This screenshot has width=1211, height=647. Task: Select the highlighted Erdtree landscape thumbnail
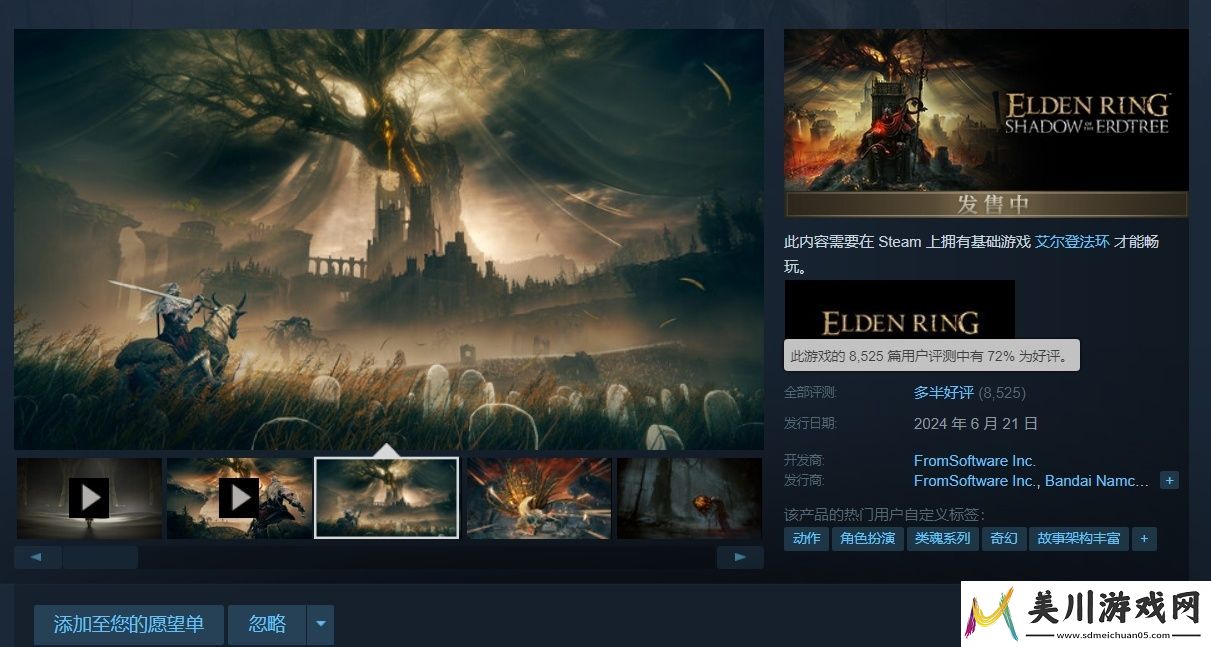386,498
